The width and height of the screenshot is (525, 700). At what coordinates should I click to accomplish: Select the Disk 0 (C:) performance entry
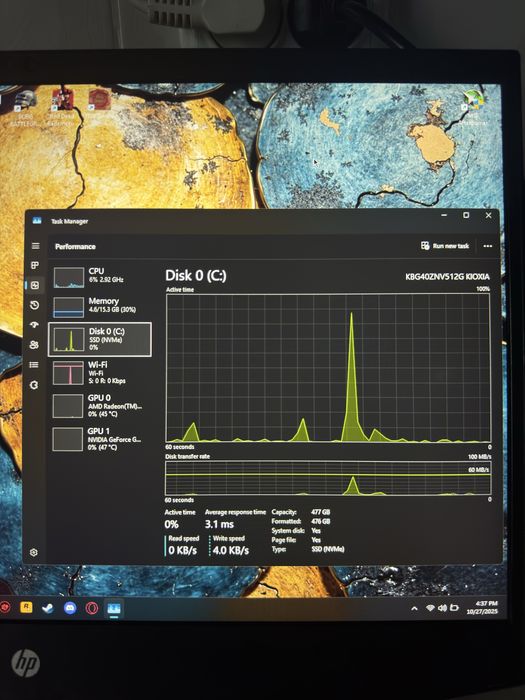pos(100,340)
